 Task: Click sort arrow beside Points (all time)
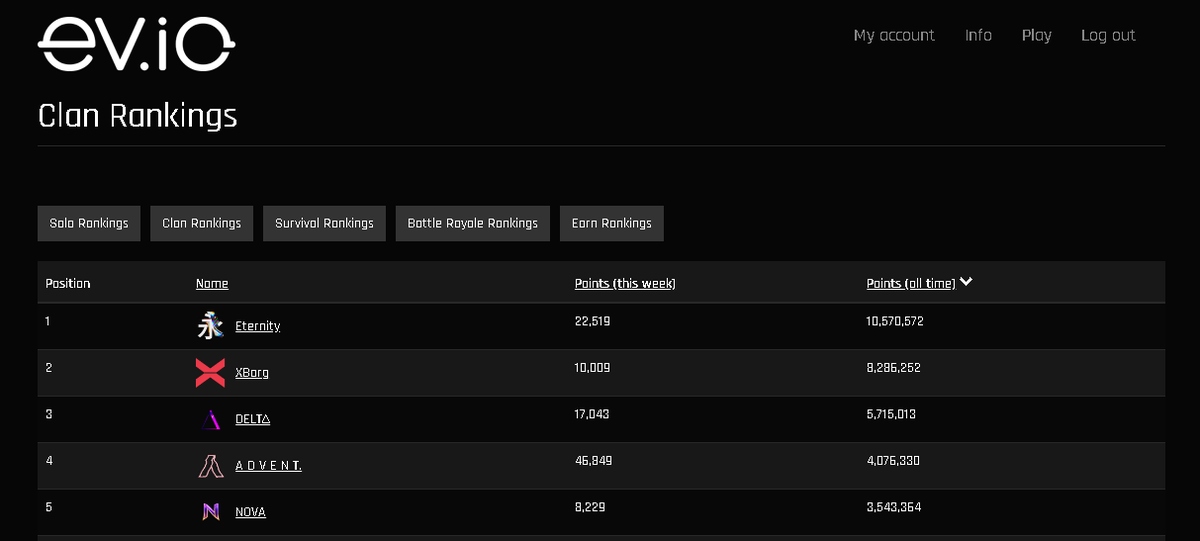pyautogui.click(x=966, y=283)
